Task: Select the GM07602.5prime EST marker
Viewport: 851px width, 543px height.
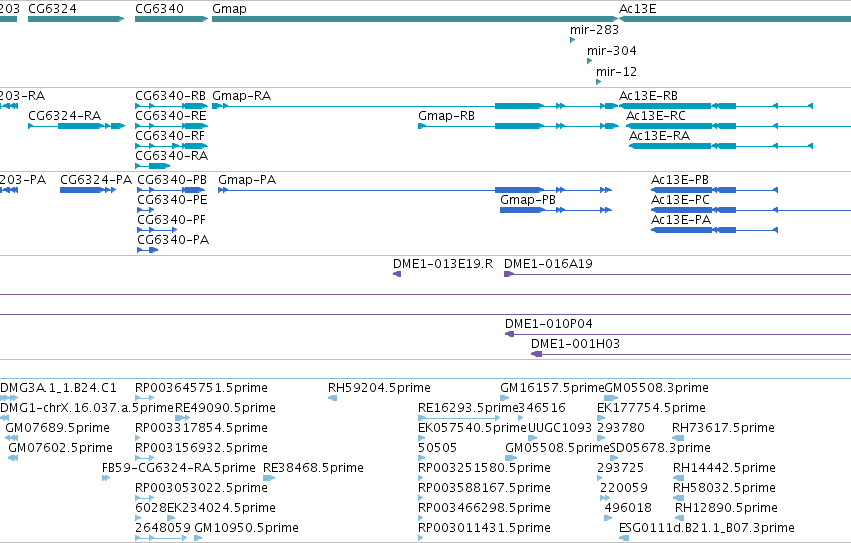Action: click(x=13, y=458)
